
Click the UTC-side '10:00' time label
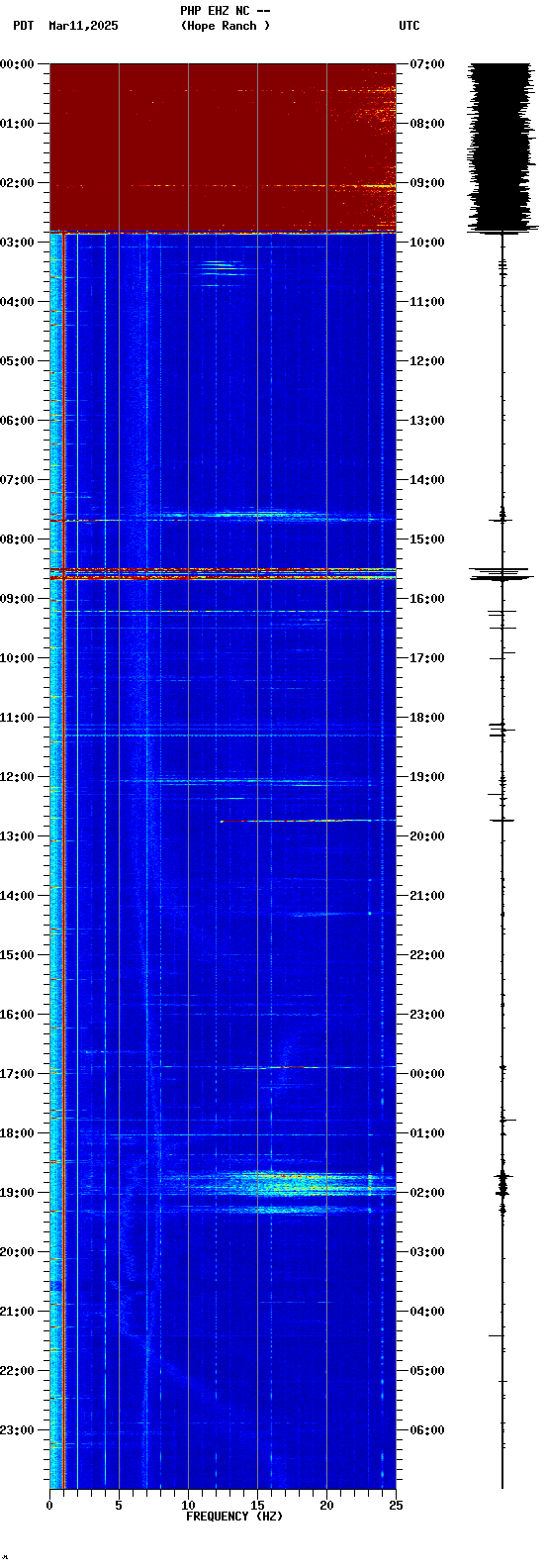(x=426, y=243)
